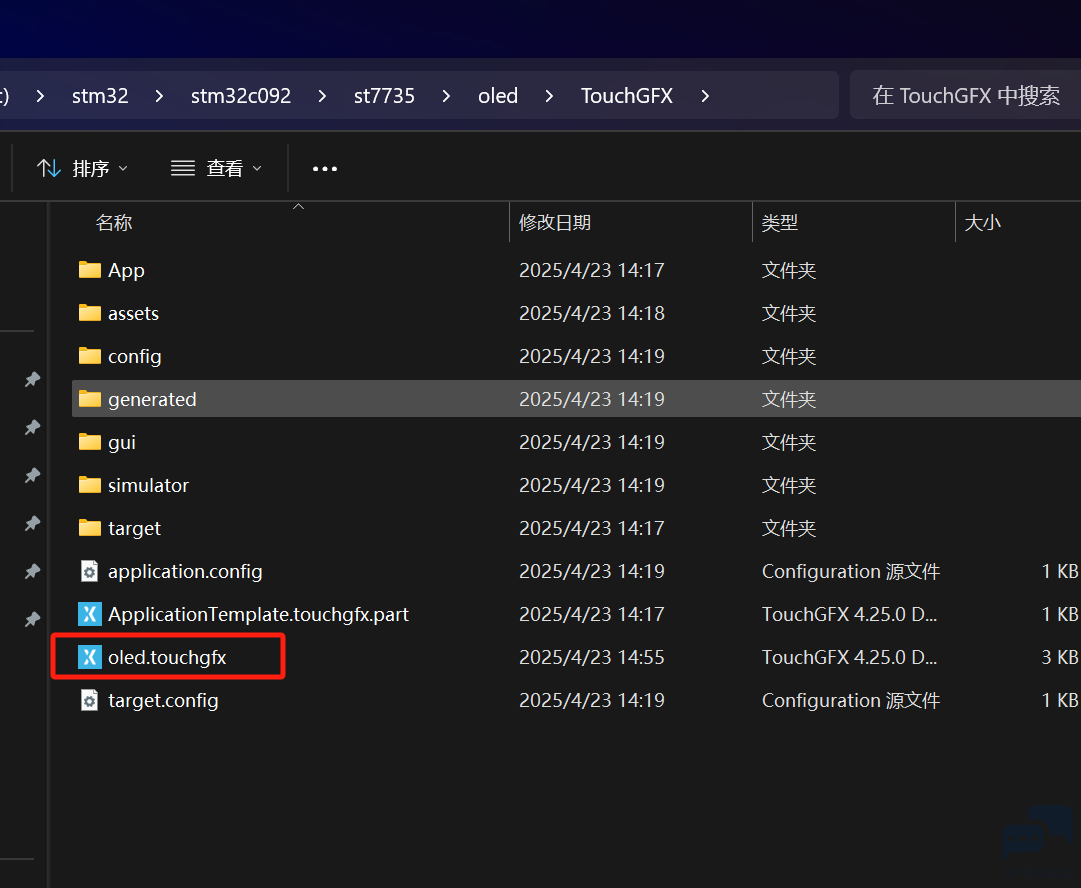Click the target folder icon
This screenshot has height=888, width=1081.
(x=90, y=528)
